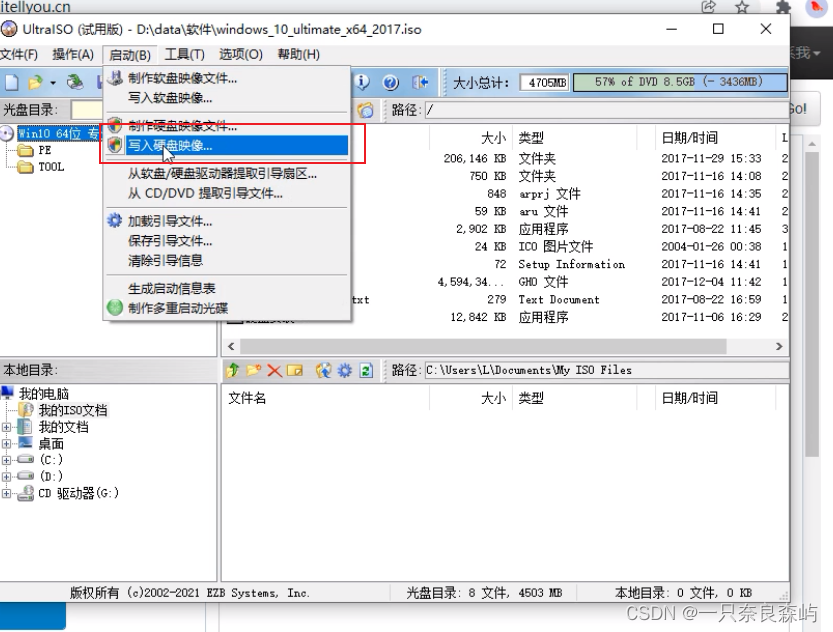The height and width of the screenshot is (632, 833).
Task: Select 我的ISO文档 in local tree
Action: pos(73,410)
